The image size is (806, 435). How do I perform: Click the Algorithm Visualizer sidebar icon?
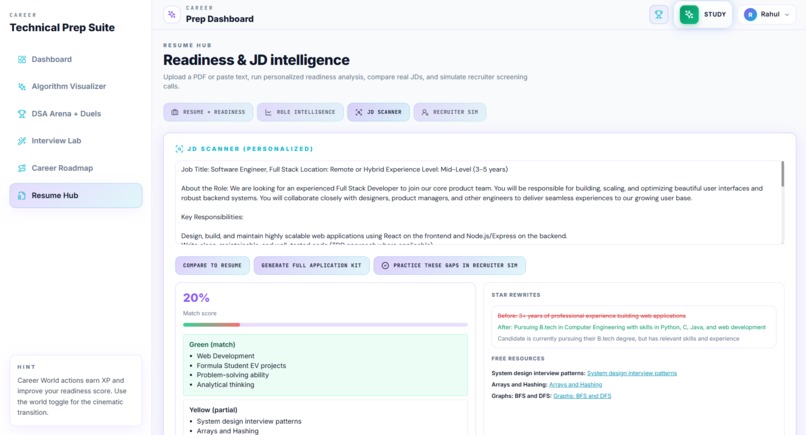tap(22, 86)
